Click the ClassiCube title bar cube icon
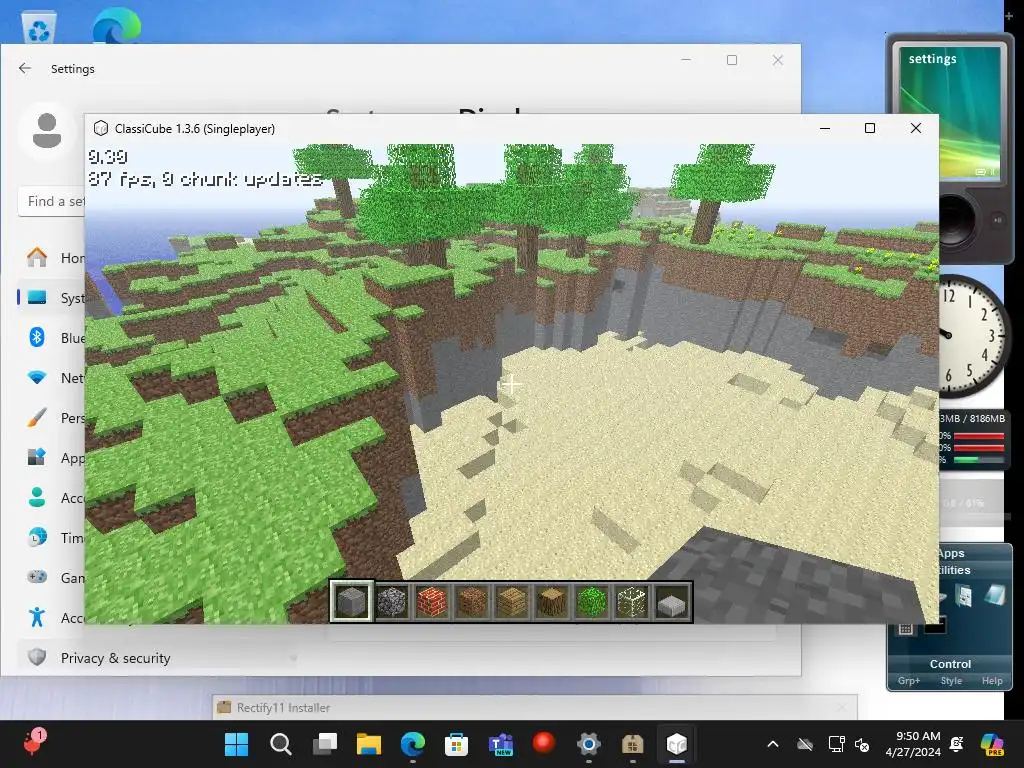Viewport: 1024px width, 768px height. pos(101,129)
